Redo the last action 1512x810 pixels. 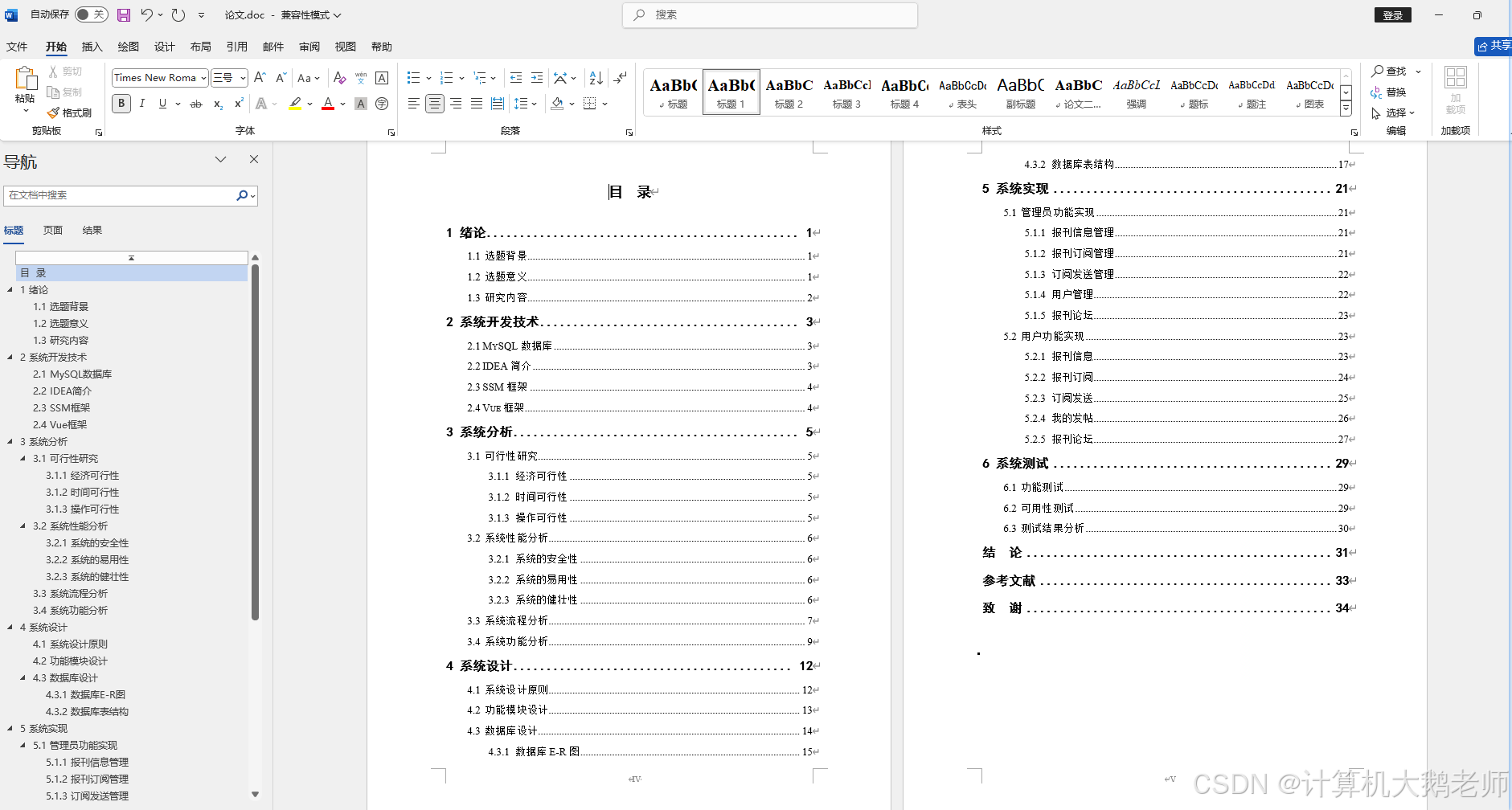coord(178,14)
